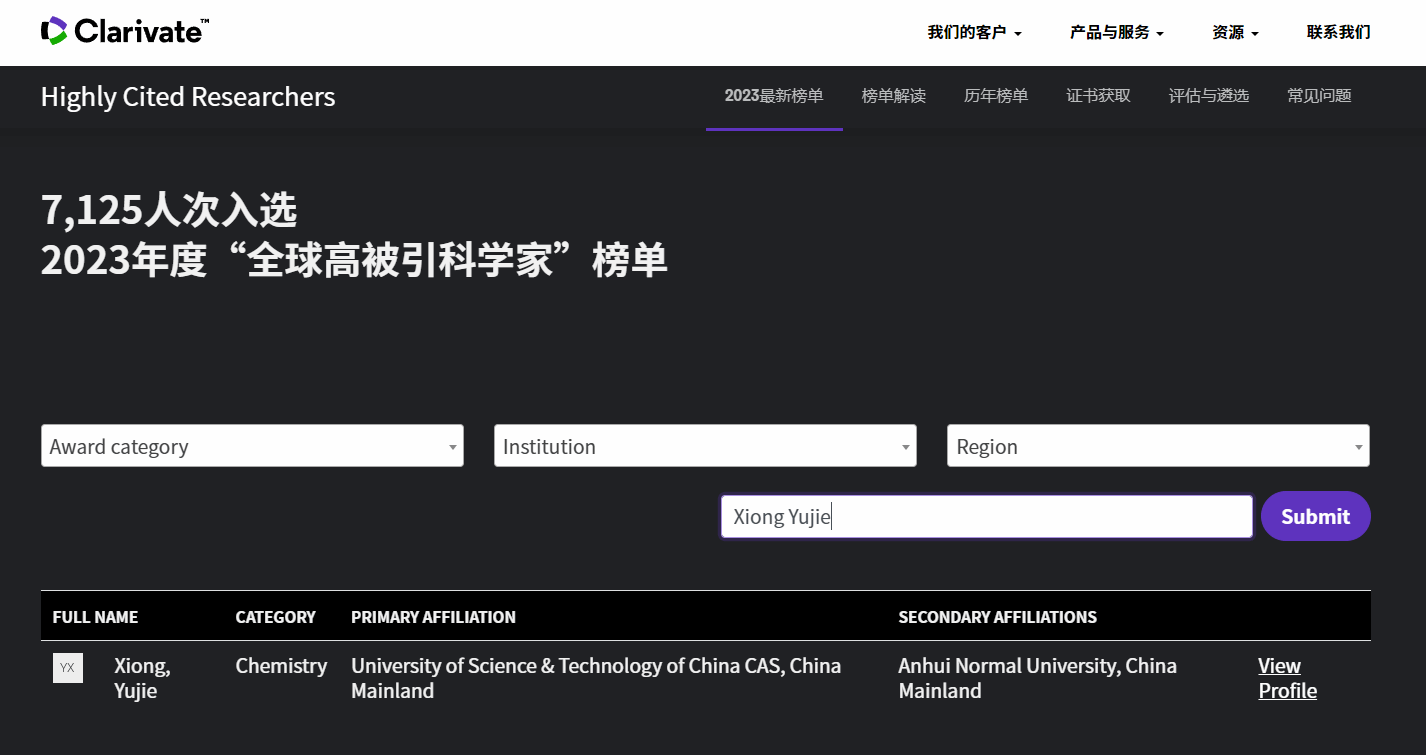Switch to 榜单解读 tab
The width and height of the screenshot is (1426, 755).
[x=893, y=97]
